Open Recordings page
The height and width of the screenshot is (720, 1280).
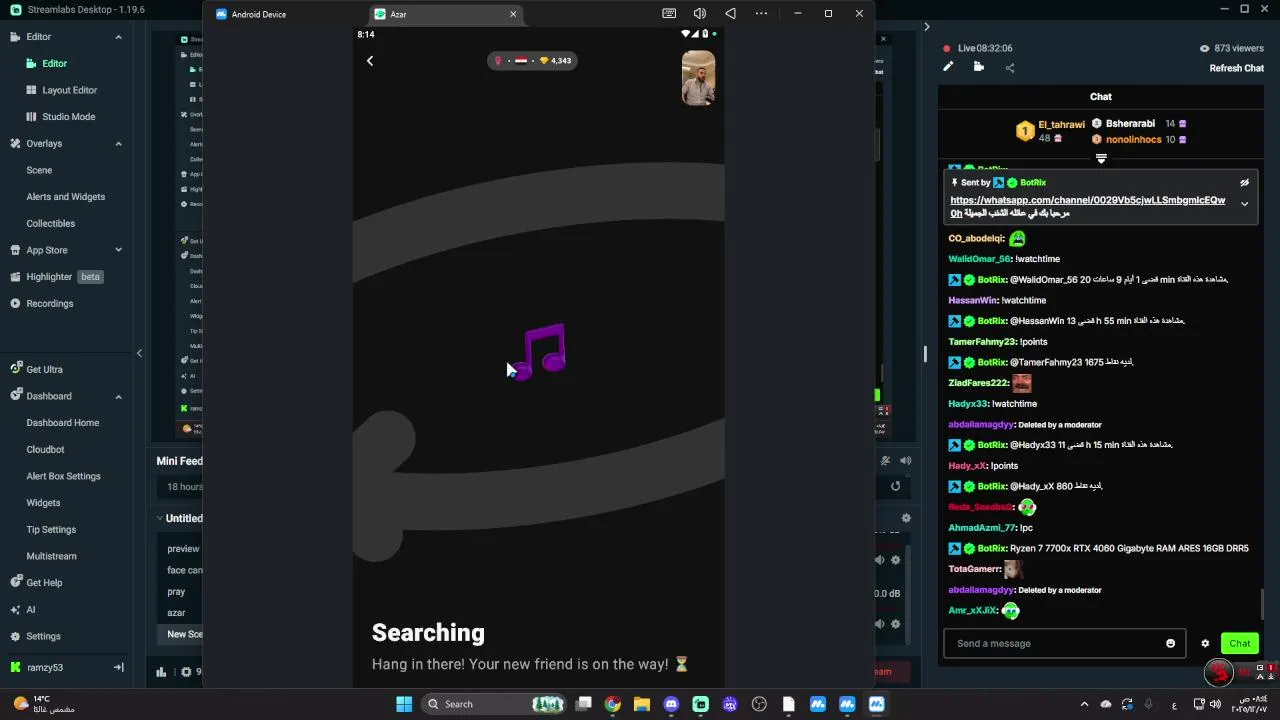(50, 303)
